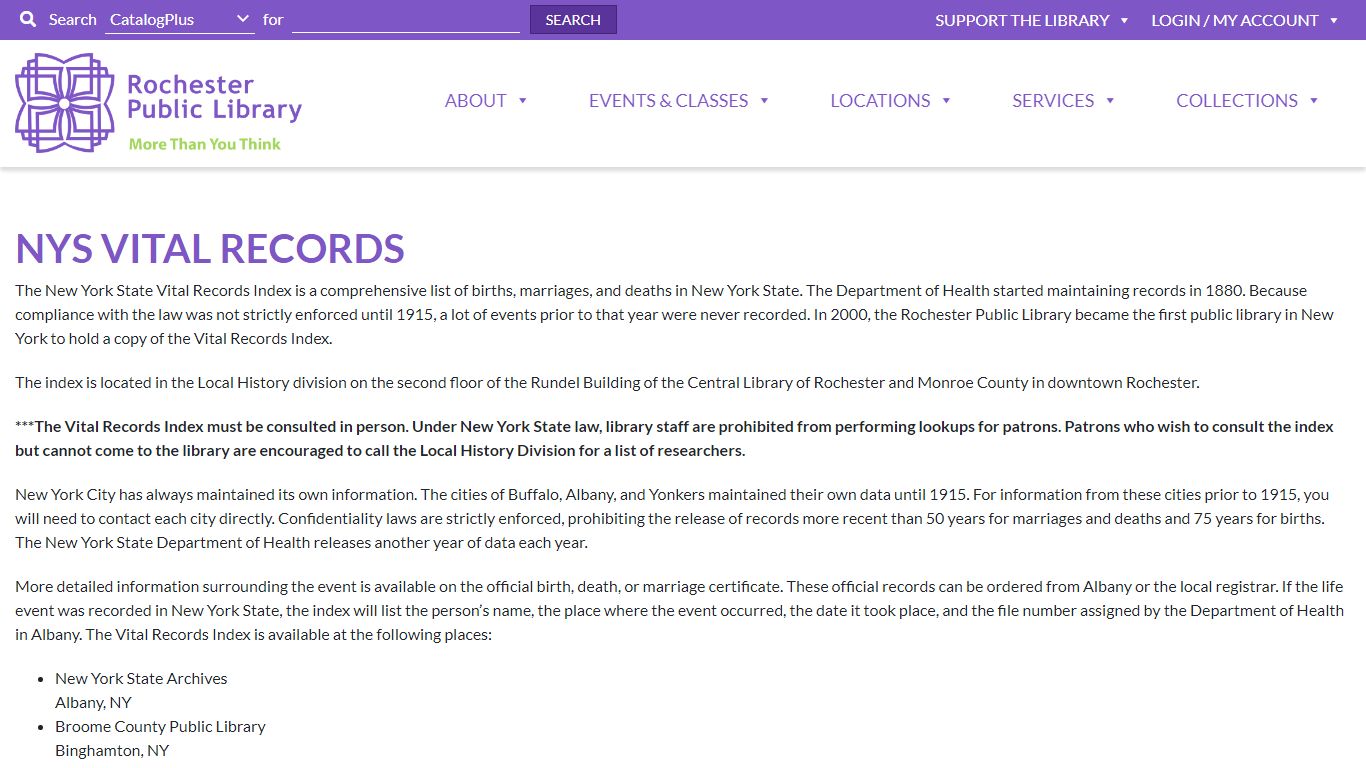
Task: Expand the arrow next to SERVICES
Action: point(1110,100)
